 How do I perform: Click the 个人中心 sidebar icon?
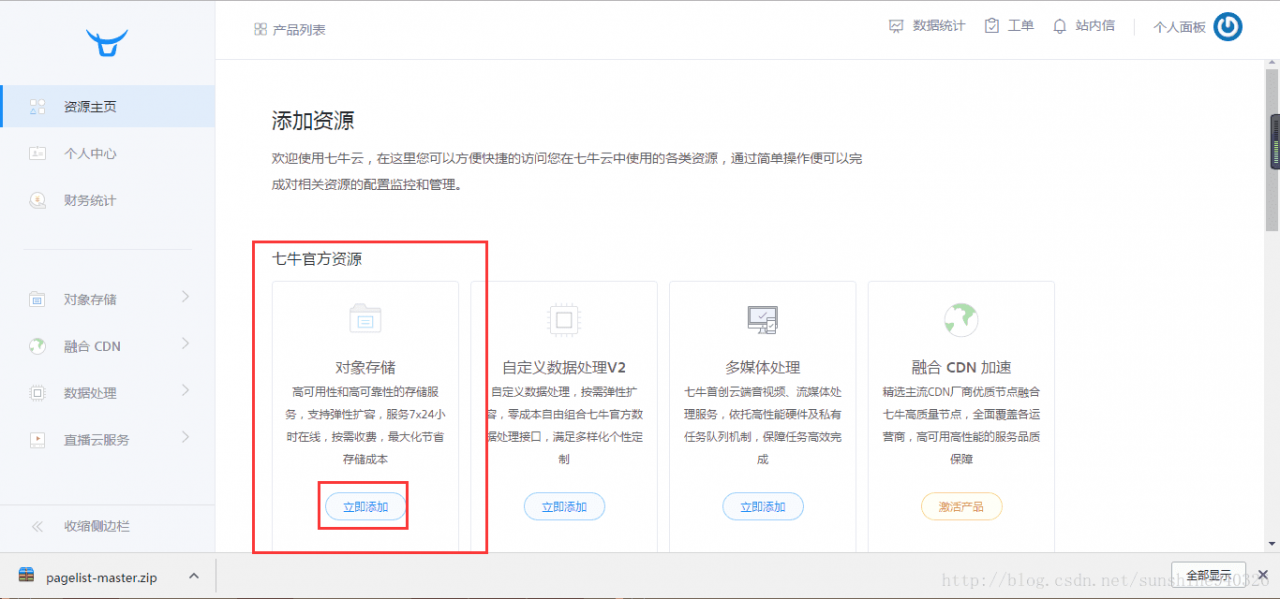[38, 153]
